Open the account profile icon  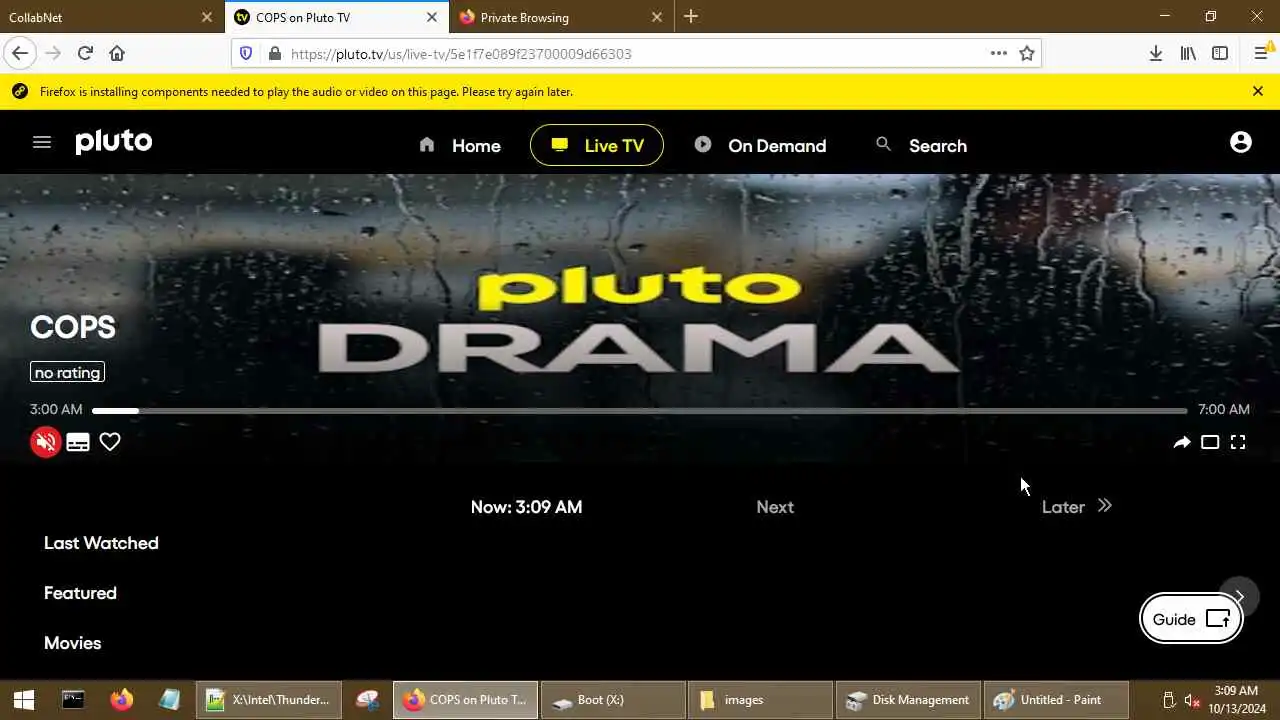pos(1241,142)
